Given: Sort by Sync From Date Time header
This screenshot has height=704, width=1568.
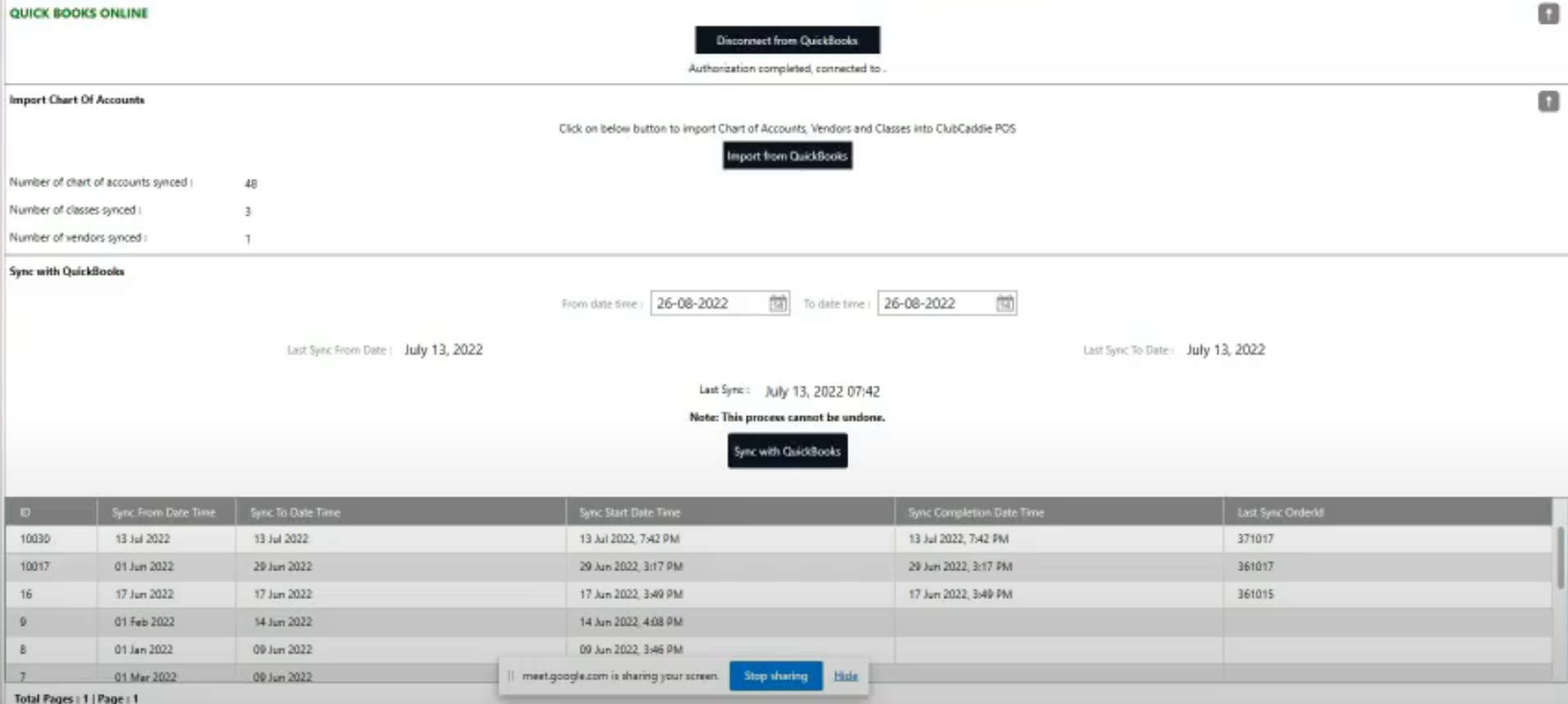Looking at the screenshot, I should (x=167, y=512).
